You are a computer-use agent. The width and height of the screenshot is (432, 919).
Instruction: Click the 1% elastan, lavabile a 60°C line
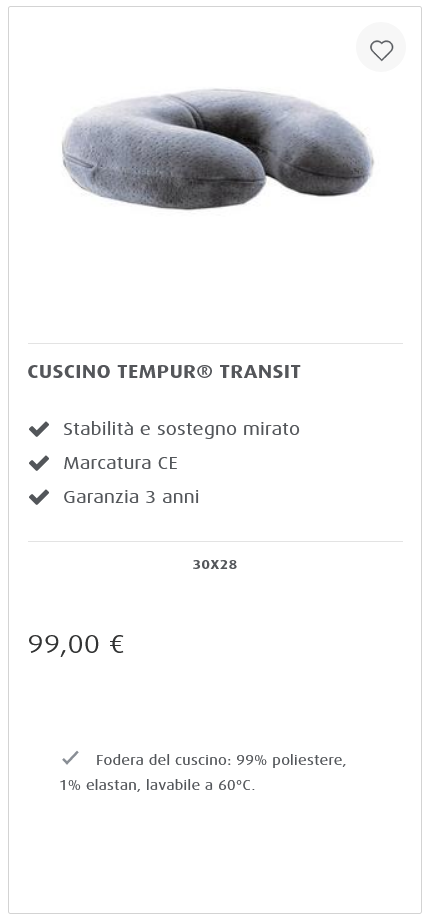[x=157, y=785]
